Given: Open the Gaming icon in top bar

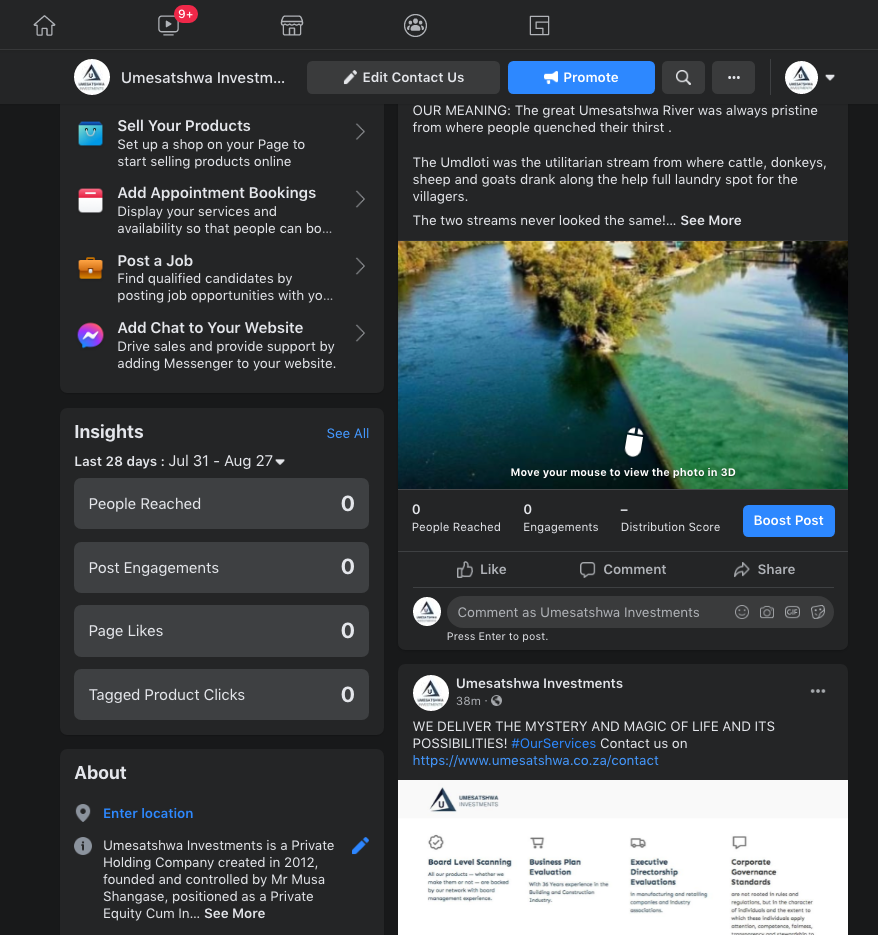Looking at the screenshot, I should point(539,26).
